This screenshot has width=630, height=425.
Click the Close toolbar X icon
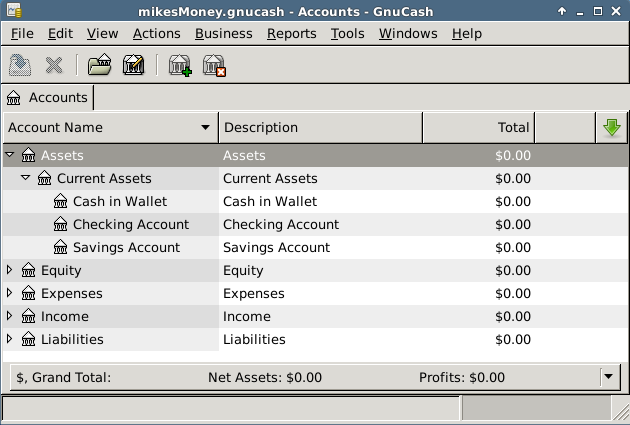54,65
